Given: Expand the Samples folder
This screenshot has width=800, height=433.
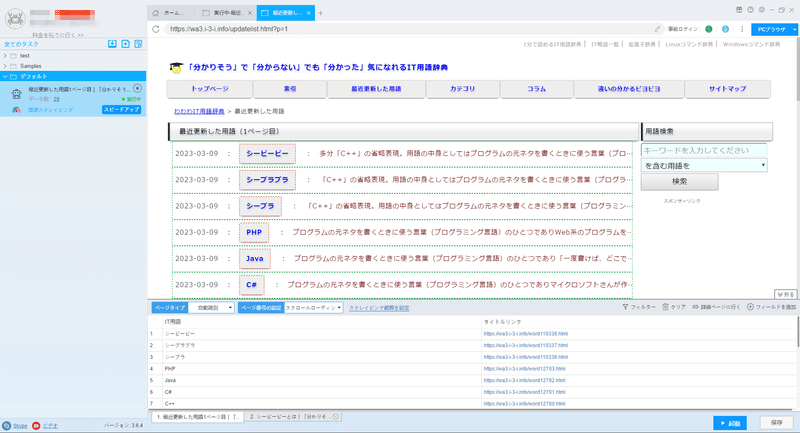Looking at the screenshot, I should pos(5,66).
